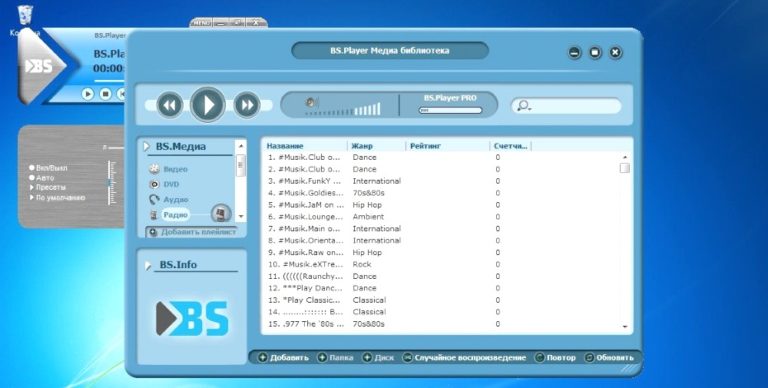The width and height of the screenshot is (768, 388).
Task: Select the Видео category in BS.Медиа
Action: [x=169, y=169]
